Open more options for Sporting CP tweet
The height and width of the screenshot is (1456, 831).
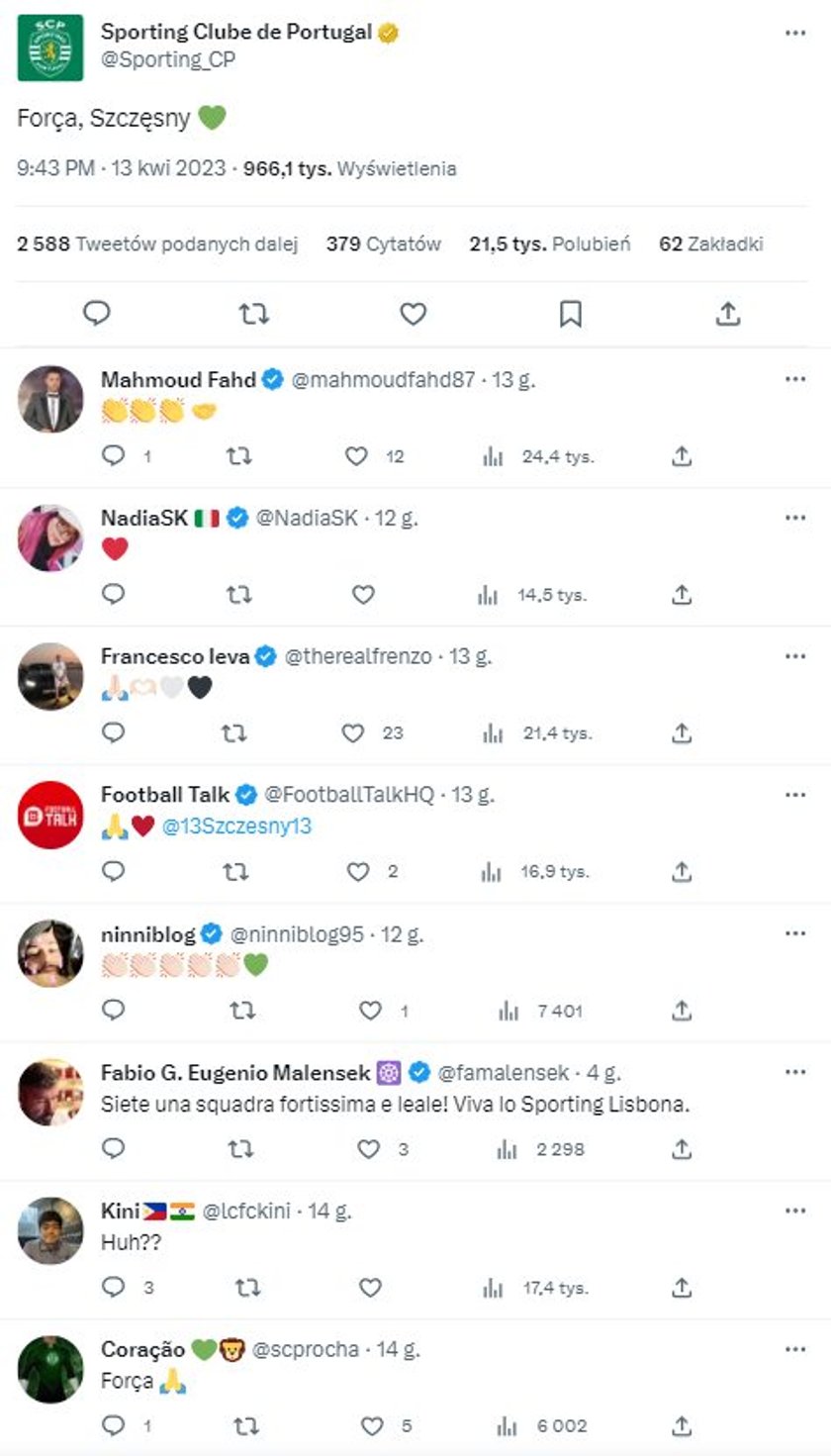tap(795, 33)
